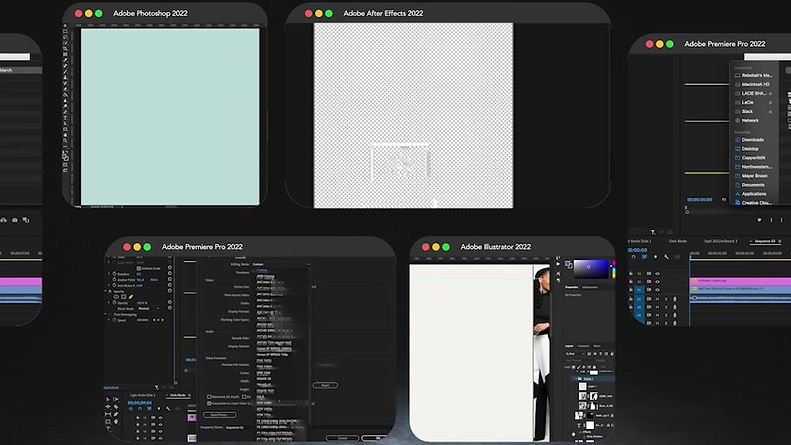Click timecode 00;00;09;04 in lower Premiere timeline
The width and height of the screenshot is (791, 445).
[x=140, y=403]
